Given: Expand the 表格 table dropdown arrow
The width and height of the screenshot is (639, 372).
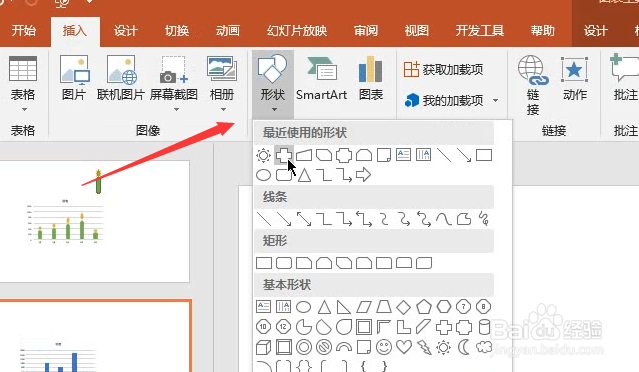Looking at the screenshot, I should [24, 109].
